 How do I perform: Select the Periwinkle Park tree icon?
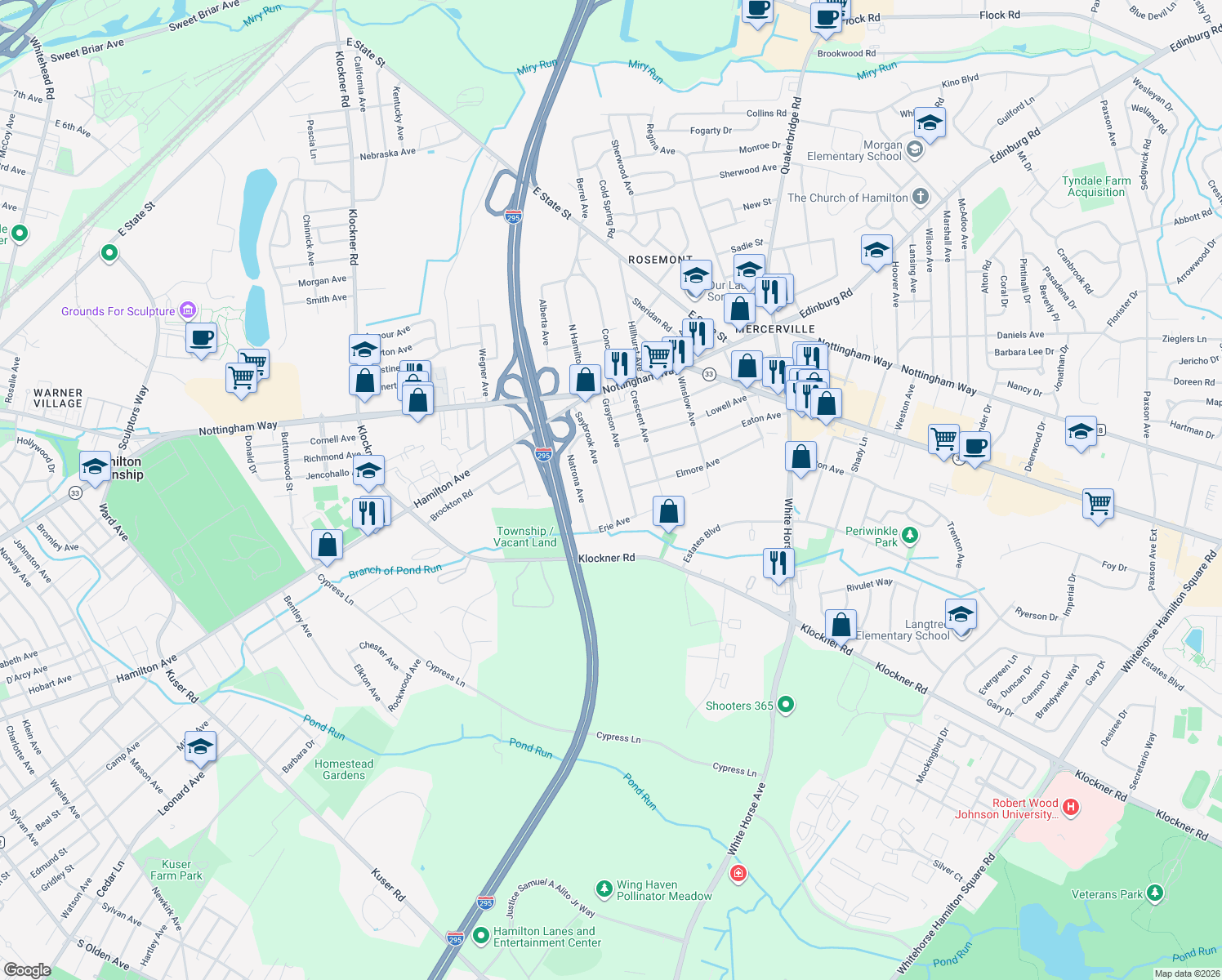point(909,534)
